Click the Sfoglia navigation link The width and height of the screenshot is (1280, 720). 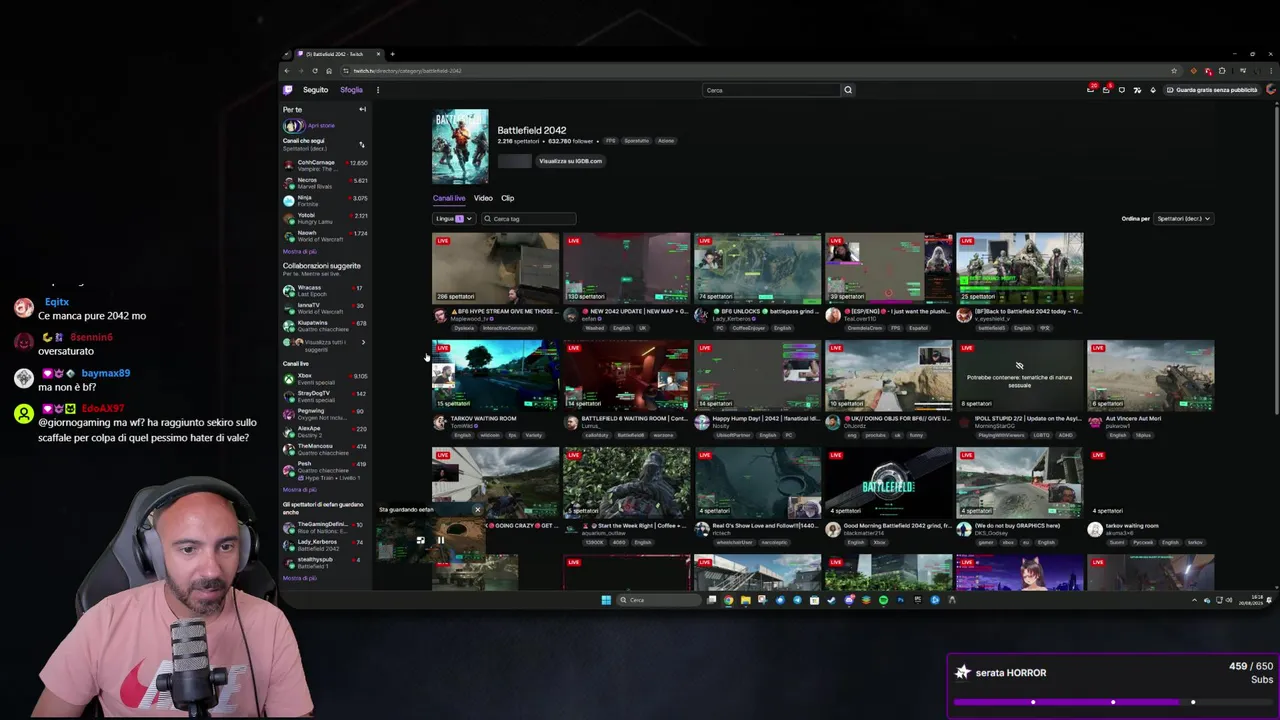[x=351, y=90]
